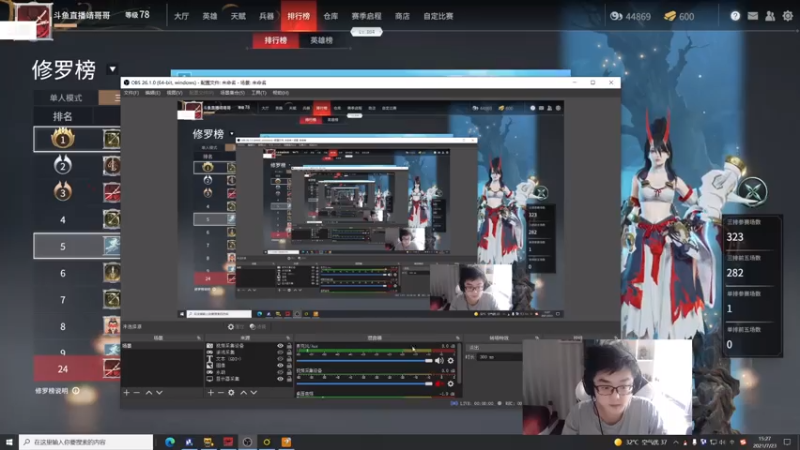Click the 滤镜 filters button in OBS source toolbar

(259, 327)
